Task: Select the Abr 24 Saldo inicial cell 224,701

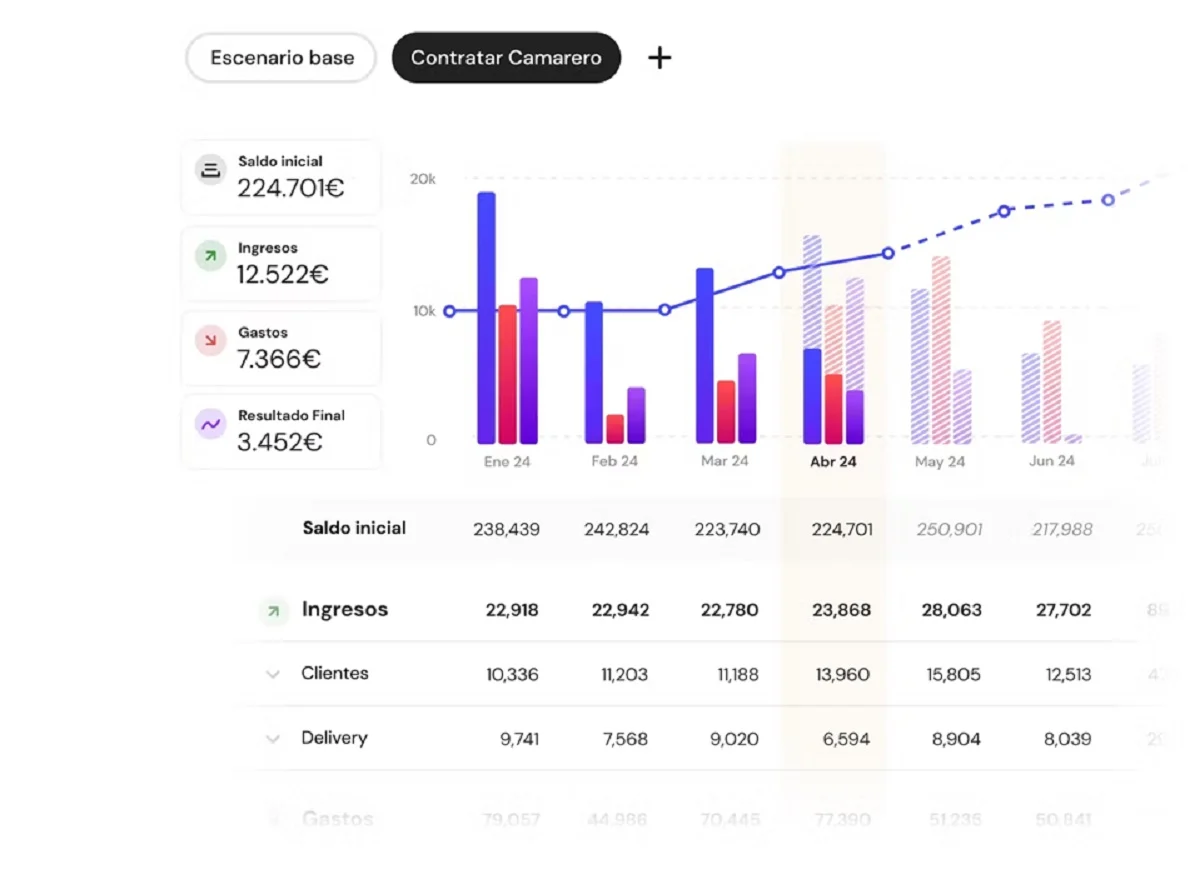Action: 841,530
